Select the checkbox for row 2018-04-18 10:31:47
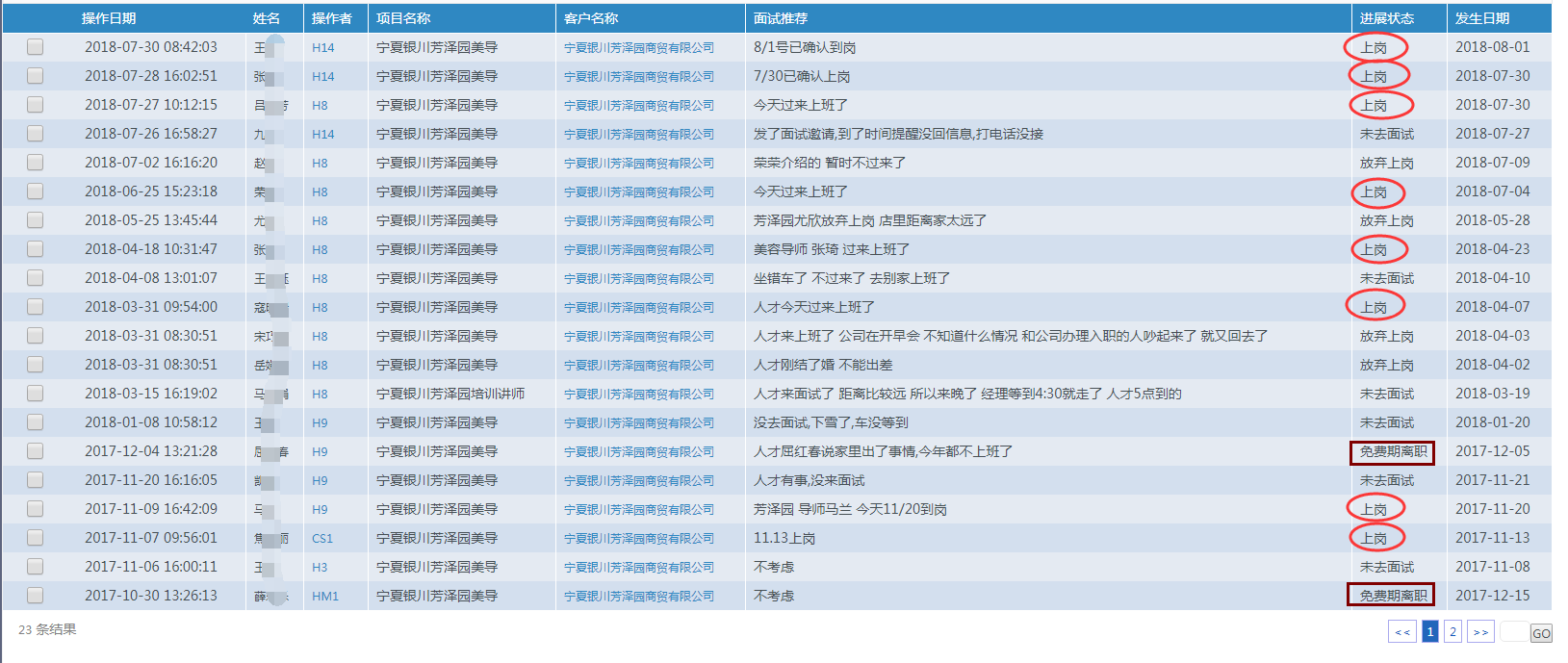1568x663 pixels. pyautogui.click(x=36, y=249)
